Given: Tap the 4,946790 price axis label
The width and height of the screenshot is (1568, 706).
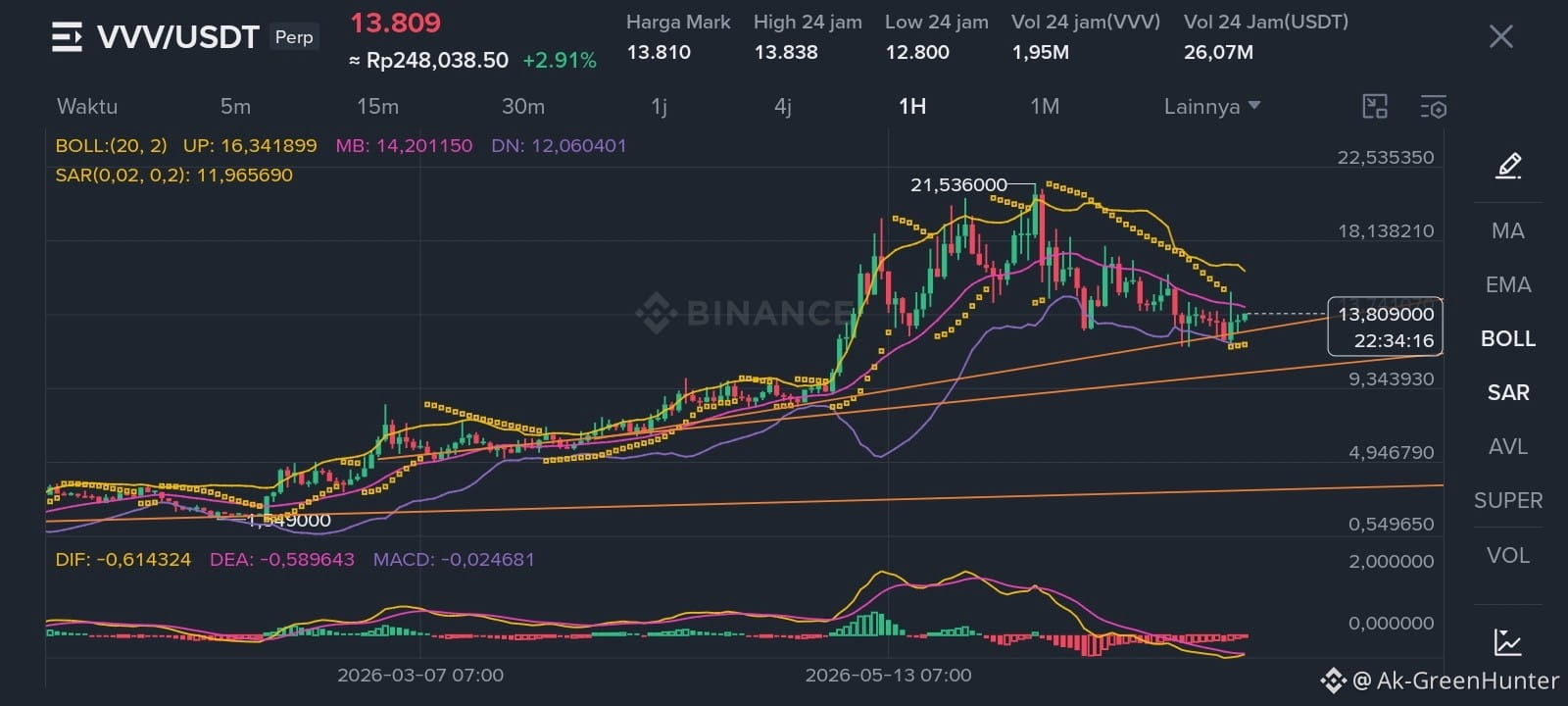Looking at the screenshot, I should point(1391,452).
